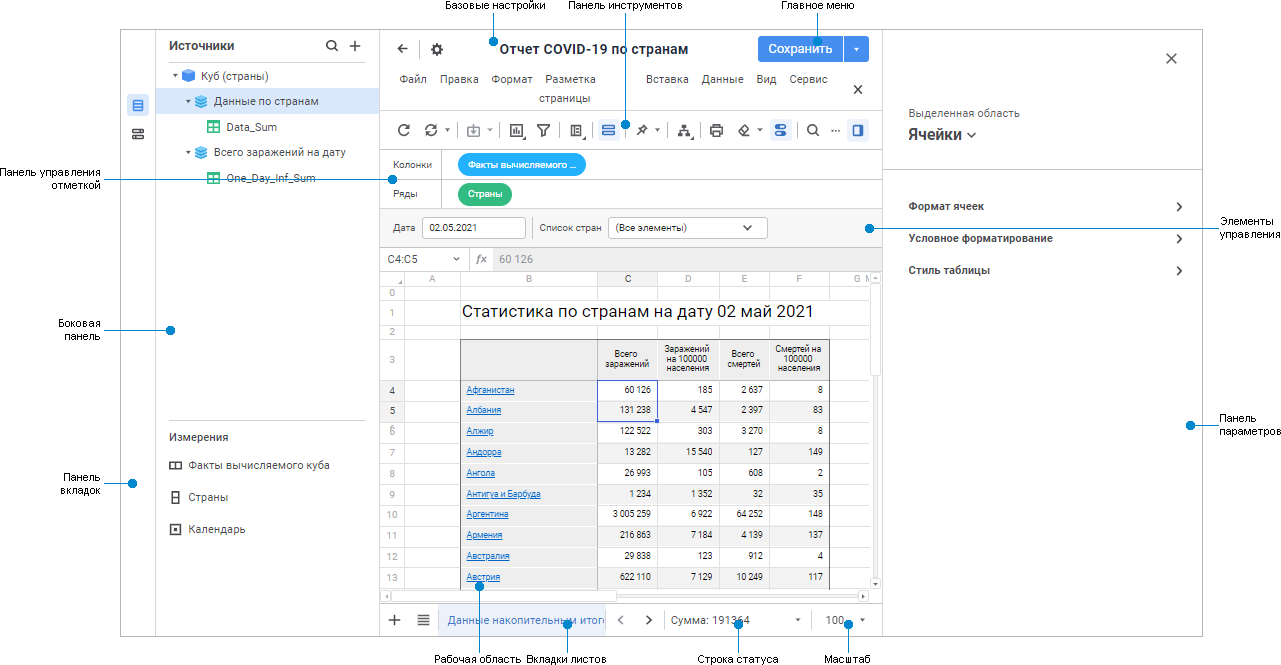The width and height of the screenshot is (1281, 665).
Task: Add a new sheet with plus icon
Action: [x=394, y=620]
